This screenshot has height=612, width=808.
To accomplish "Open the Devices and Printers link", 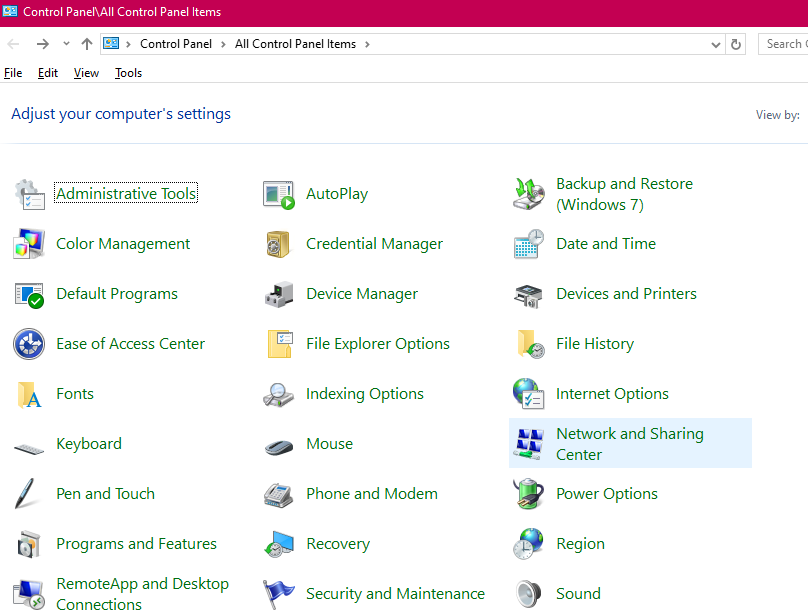I will click(x=626, y=294).
